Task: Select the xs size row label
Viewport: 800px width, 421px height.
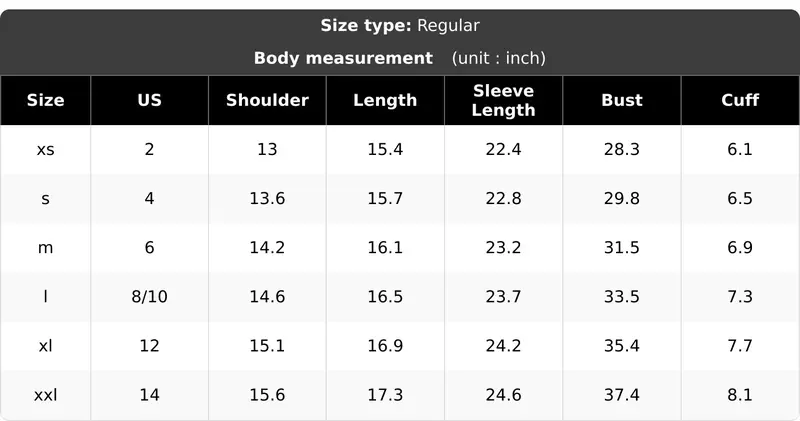Action: [x=45, y=150]
